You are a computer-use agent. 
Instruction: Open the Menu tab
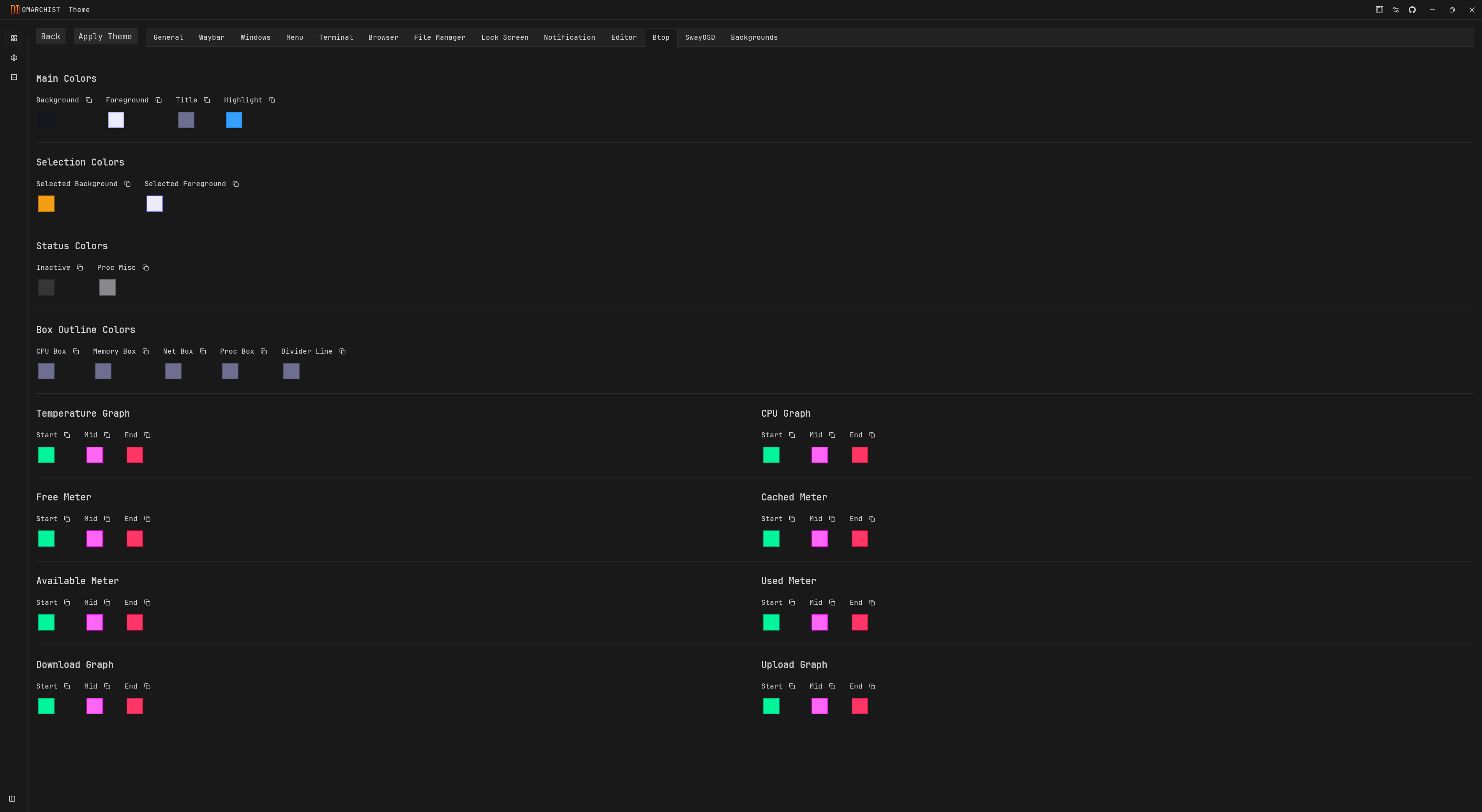pos(295,37)
